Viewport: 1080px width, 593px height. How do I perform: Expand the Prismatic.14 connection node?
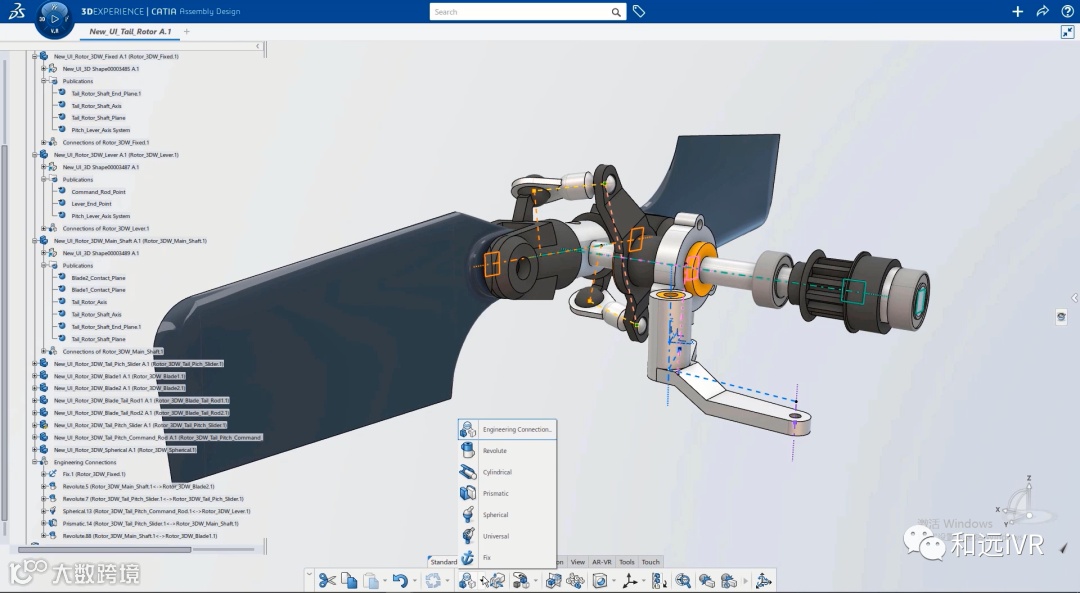click(x=43, y=523)
